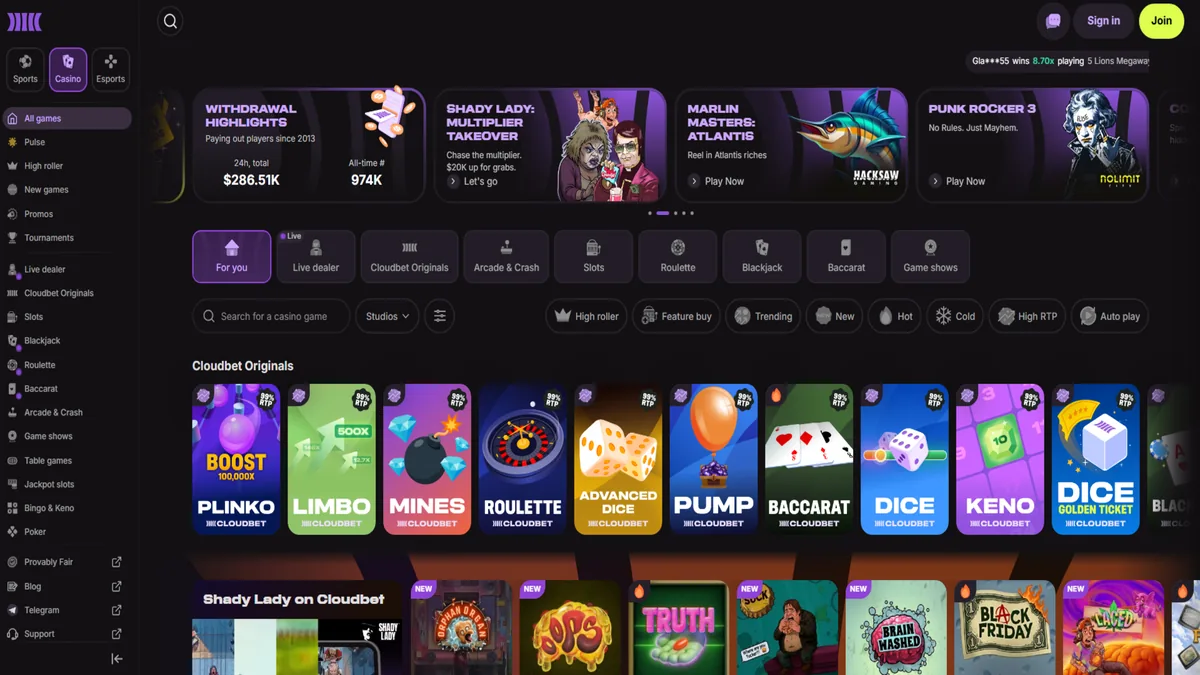Click the Jackpot slots icon in sidebar

(x=12, y=484)
